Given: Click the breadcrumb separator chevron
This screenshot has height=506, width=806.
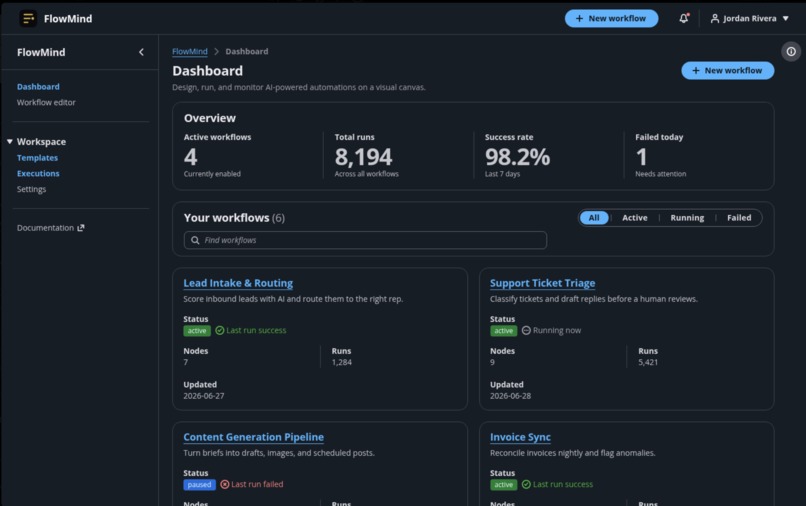Looking at the screenshot, I should (x=216, y=51).
